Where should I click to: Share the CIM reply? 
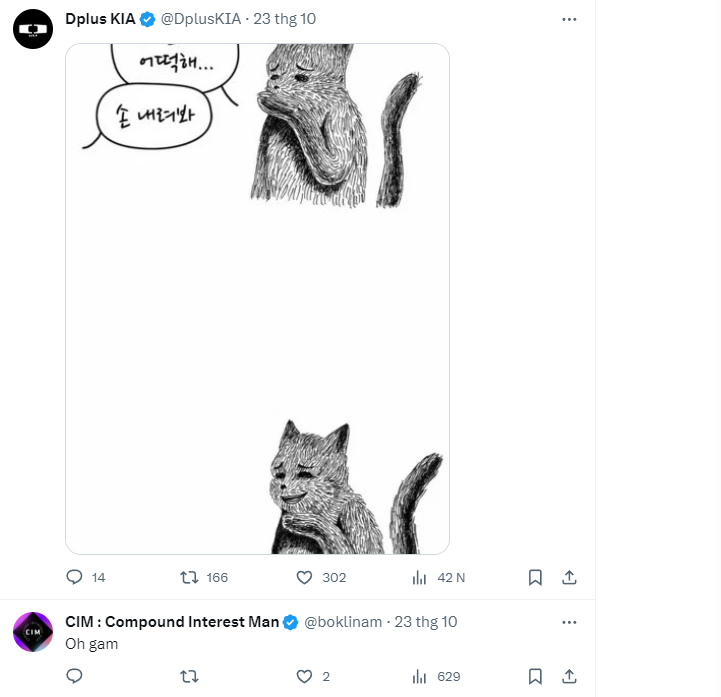[569, 676]
